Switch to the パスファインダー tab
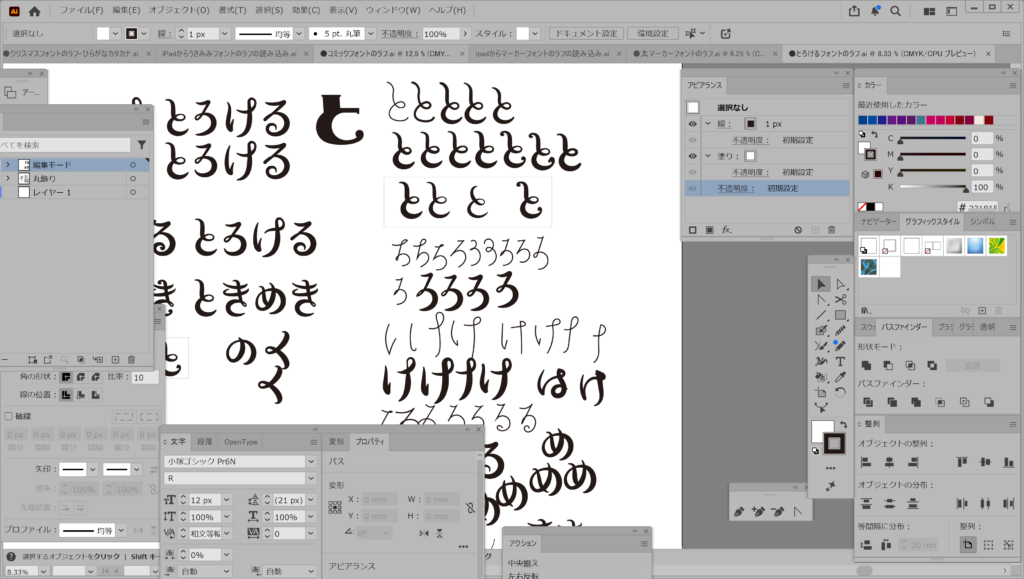 click(x=906, y=327)
